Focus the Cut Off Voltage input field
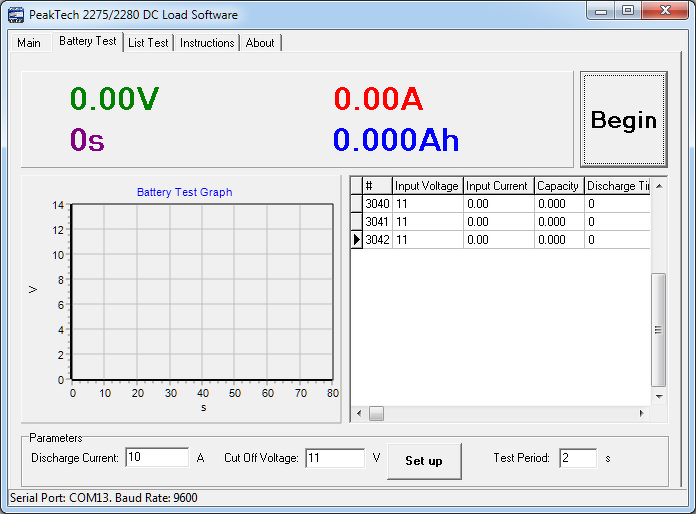Screen dimensions: 696x514 [x=335, y=458]
